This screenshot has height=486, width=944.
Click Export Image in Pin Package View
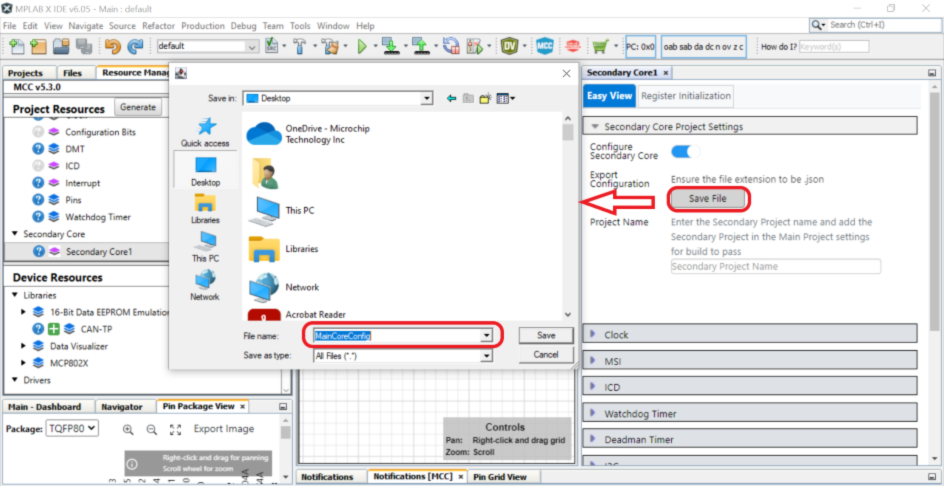point(223,429)
